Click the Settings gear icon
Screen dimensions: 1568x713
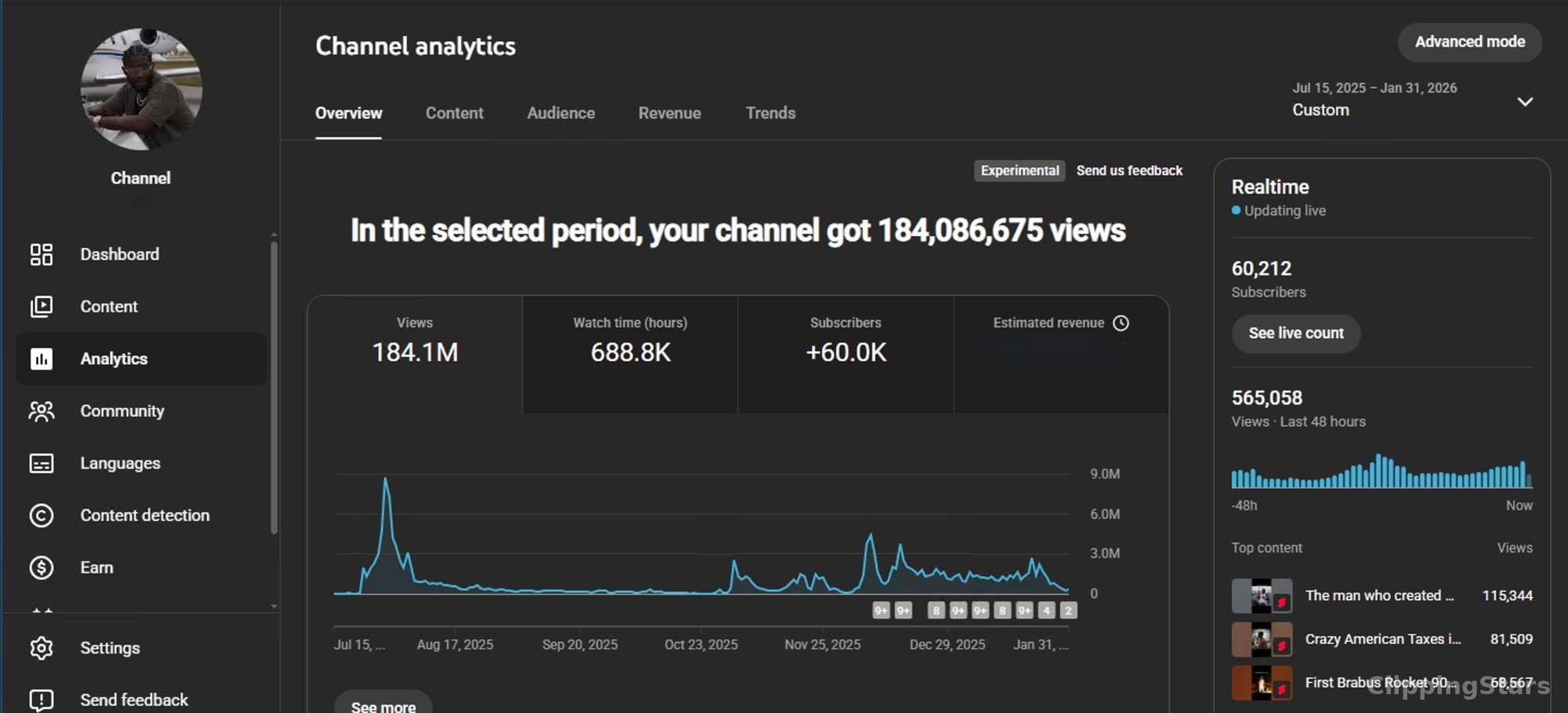(x=41, y=647)
